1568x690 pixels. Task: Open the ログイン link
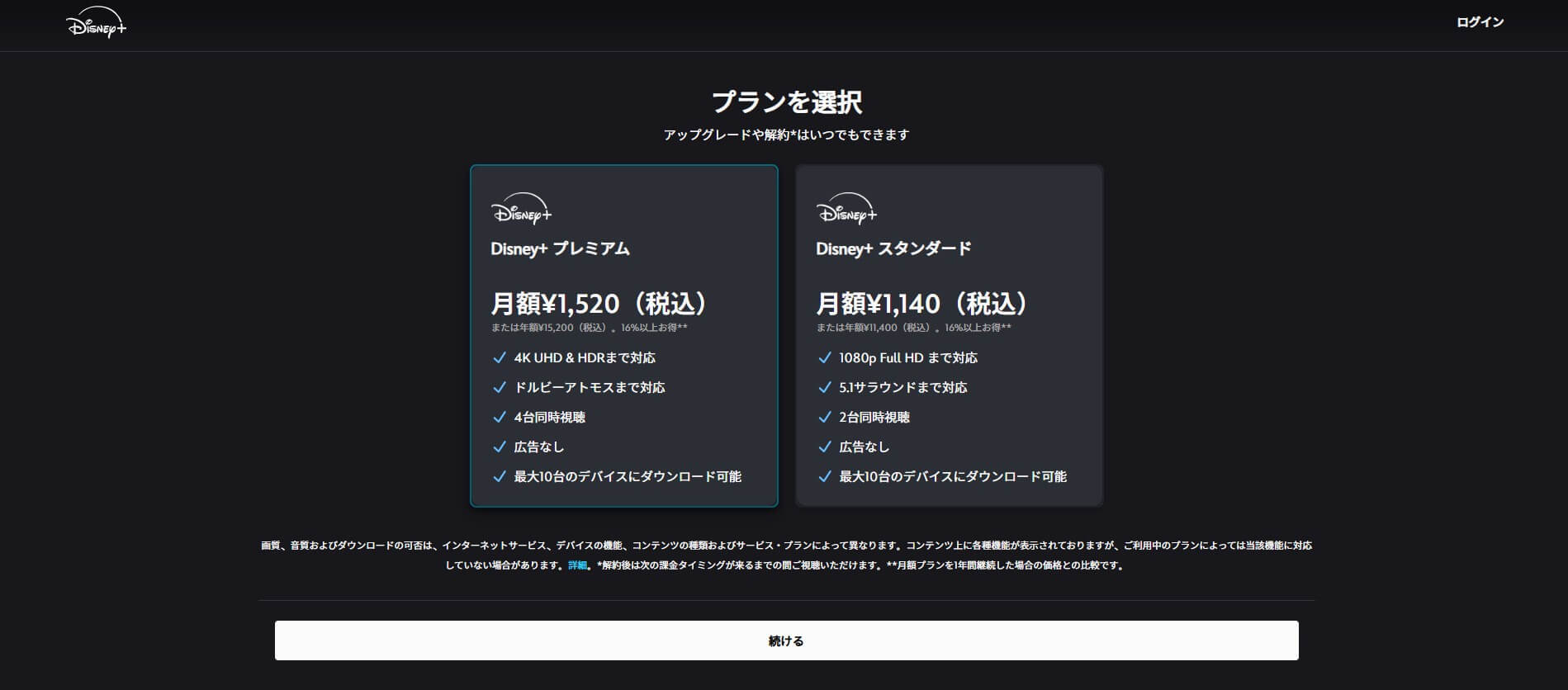[x=1480, y=22]
